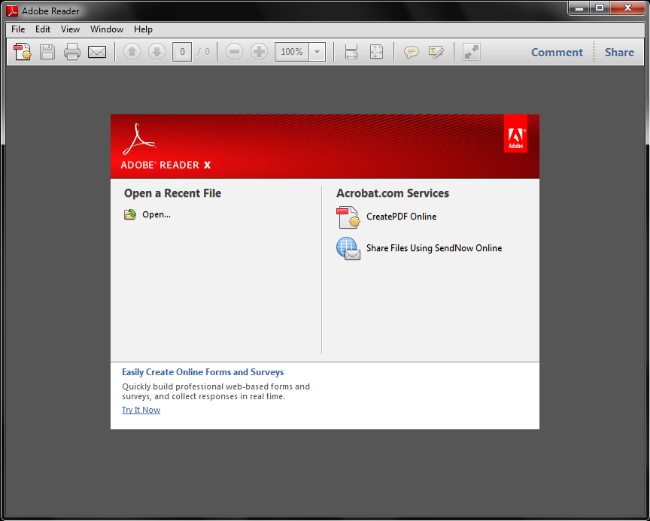Minimize the Adobe Reader window

pos(579,8)
